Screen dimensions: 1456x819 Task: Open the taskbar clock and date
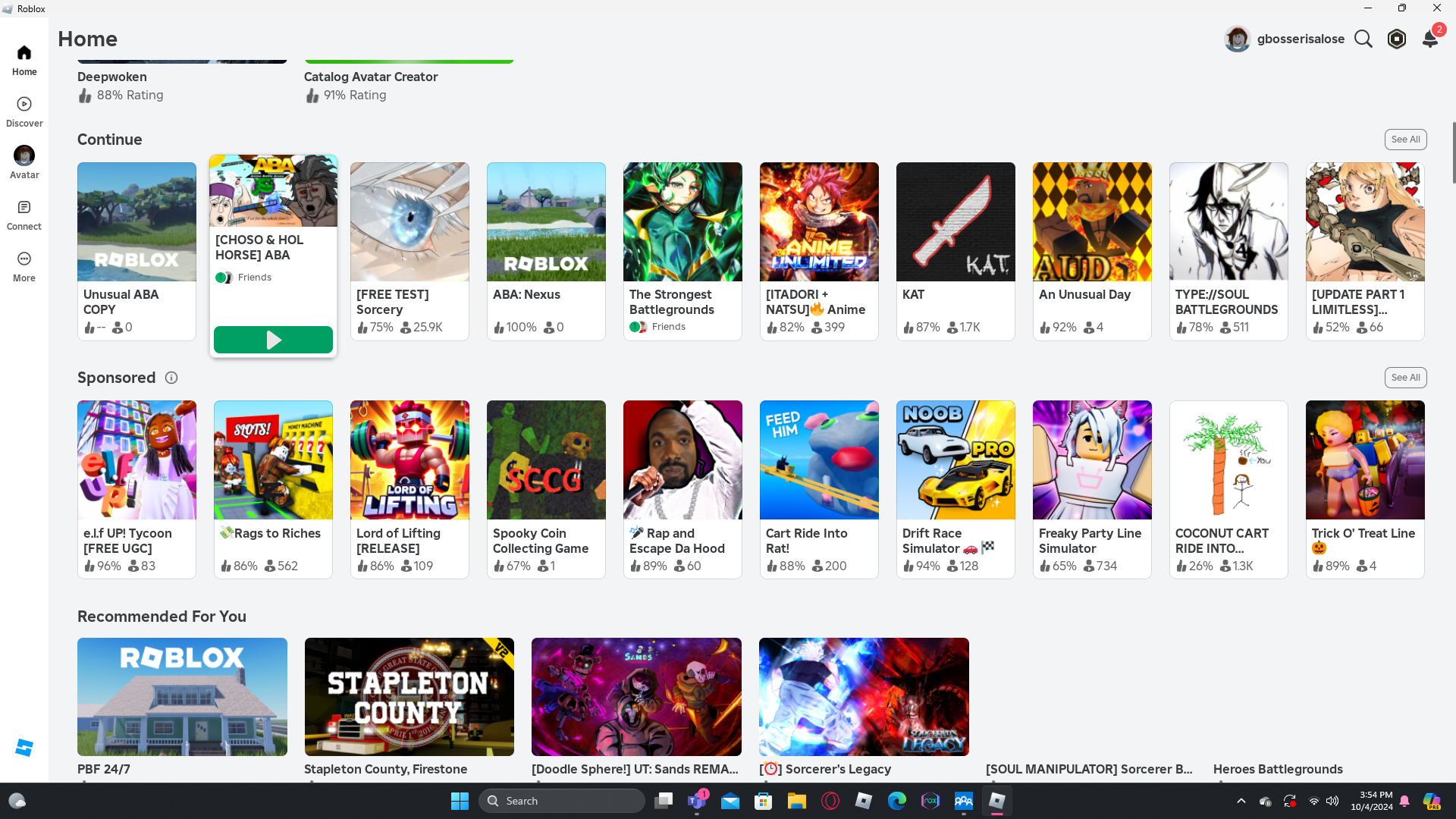tap(1372, 801)
